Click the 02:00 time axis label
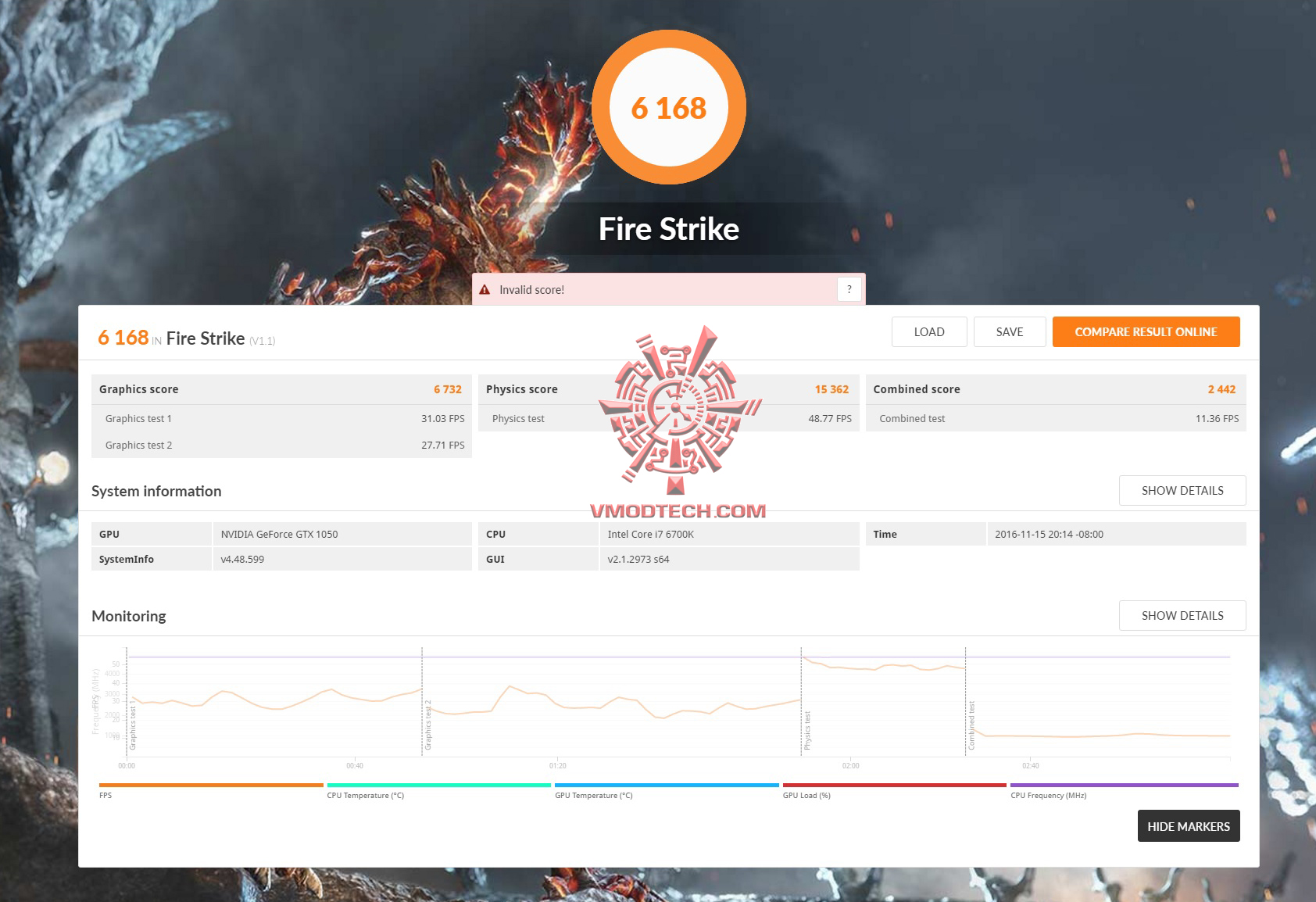 [850, 766]
